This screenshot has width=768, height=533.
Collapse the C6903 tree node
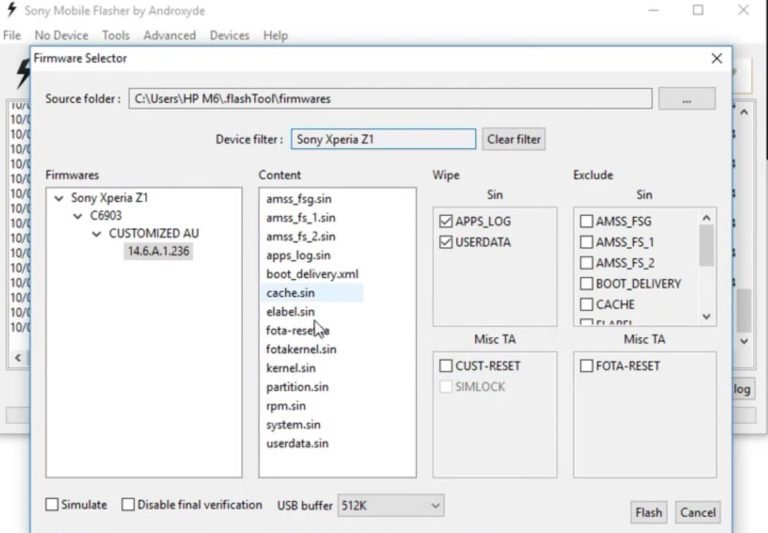pyautogui.click(x=79, y=216)
